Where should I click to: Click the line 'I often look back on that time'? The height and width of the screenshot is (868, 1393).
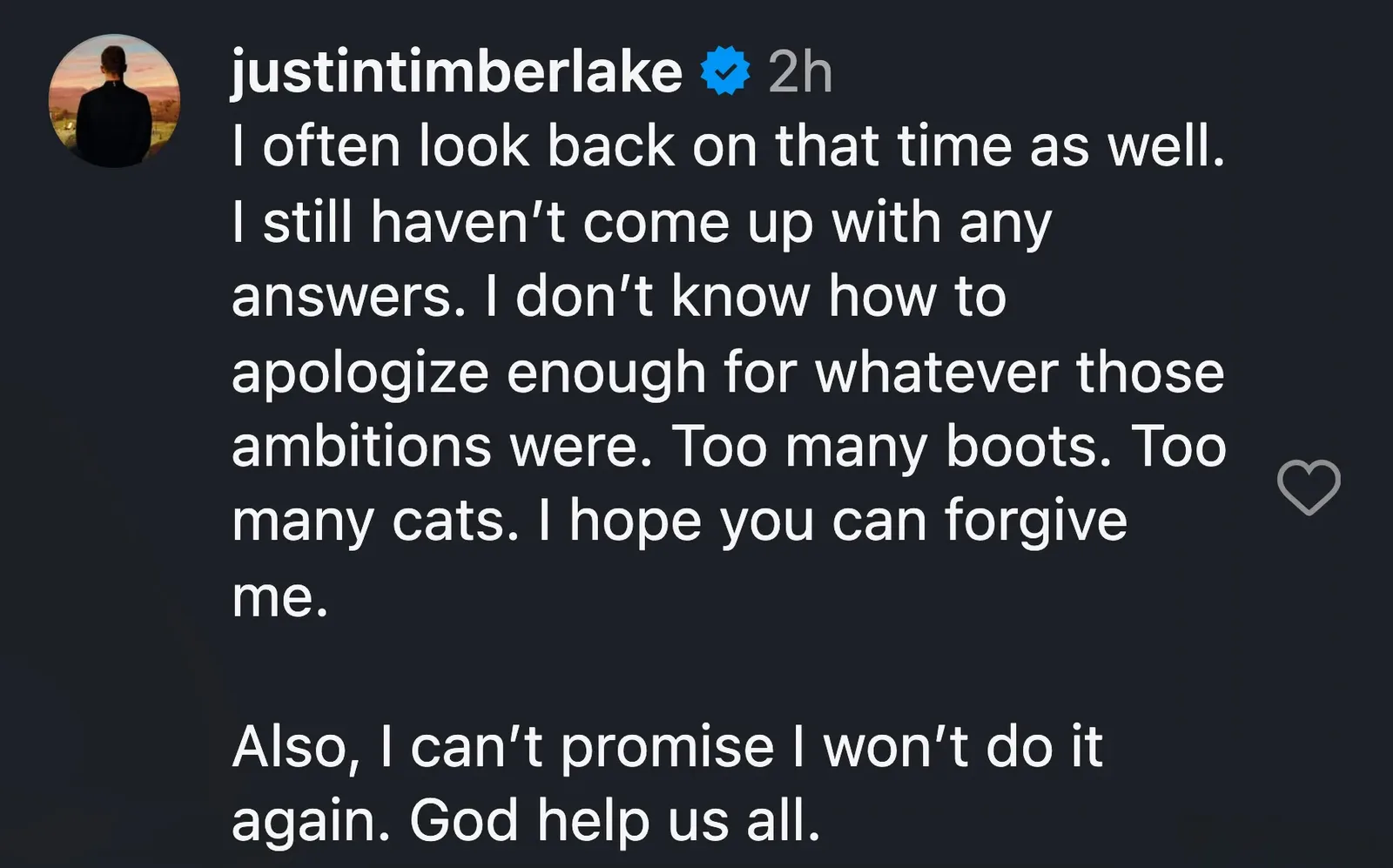(x=624, y=145)
